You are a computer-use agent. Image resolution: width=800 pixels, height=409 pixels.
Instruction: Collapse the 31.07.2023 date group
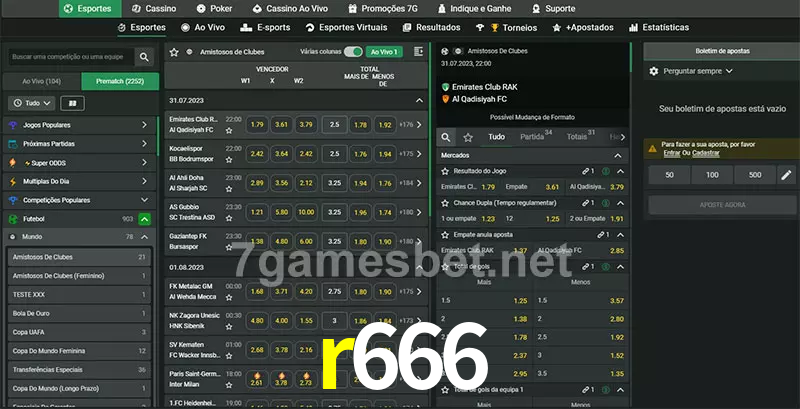point(419,100)
